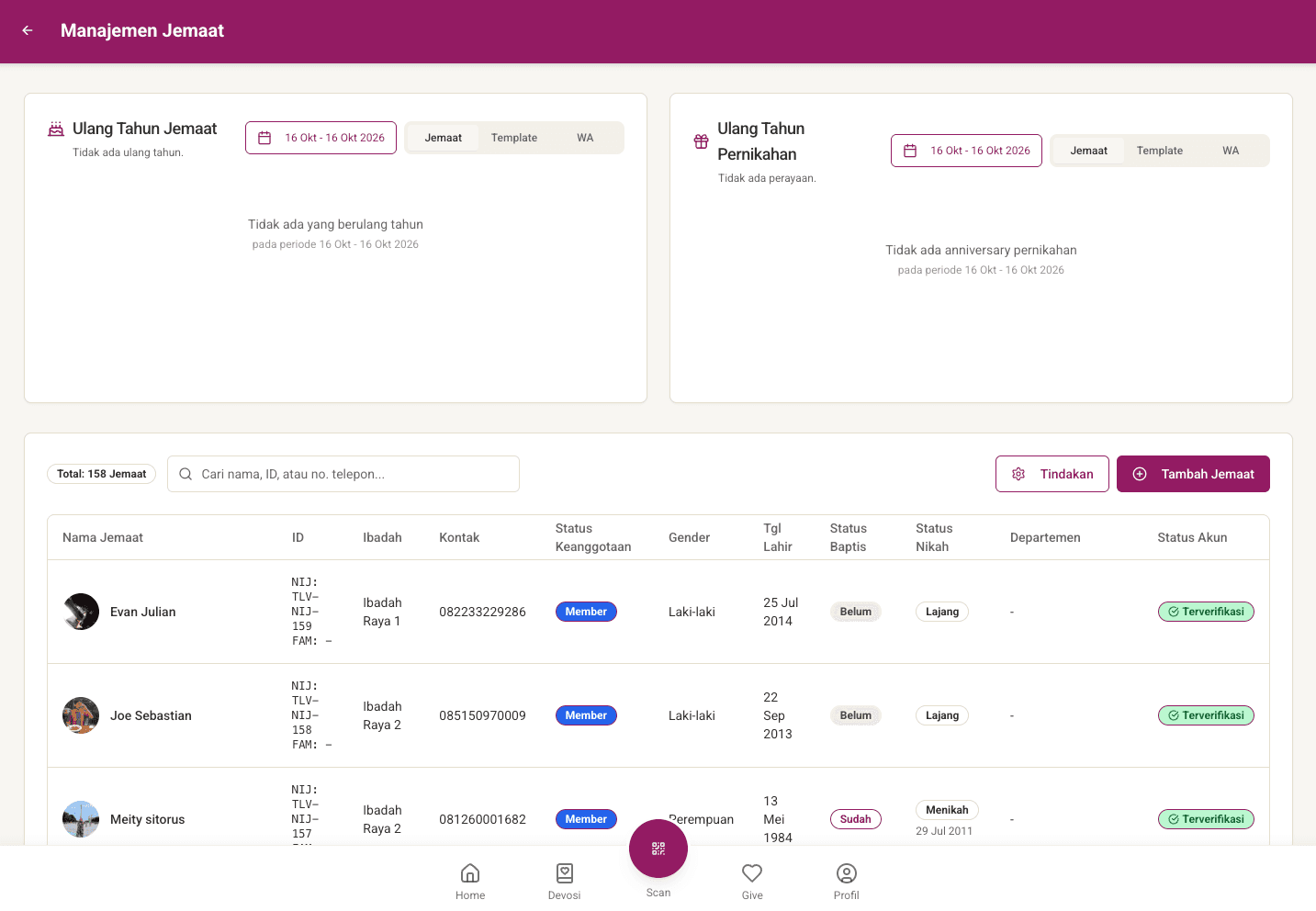Click Evan Julian's avatar photo

tap(81, 612)
